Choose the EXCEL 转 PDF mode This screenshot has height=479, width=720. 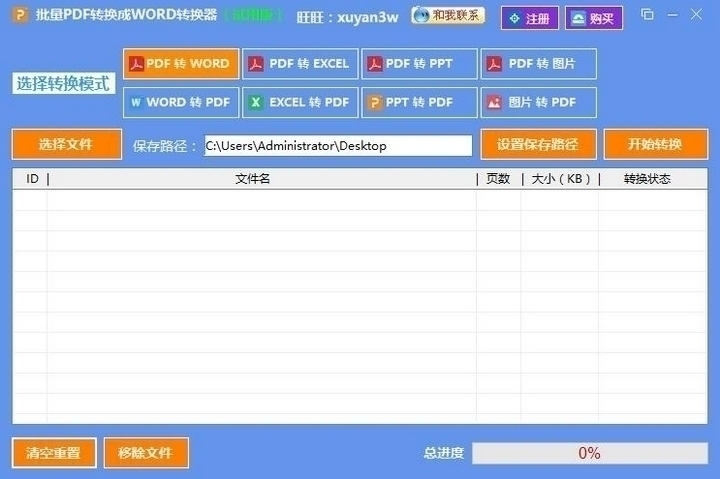(300, 102)
